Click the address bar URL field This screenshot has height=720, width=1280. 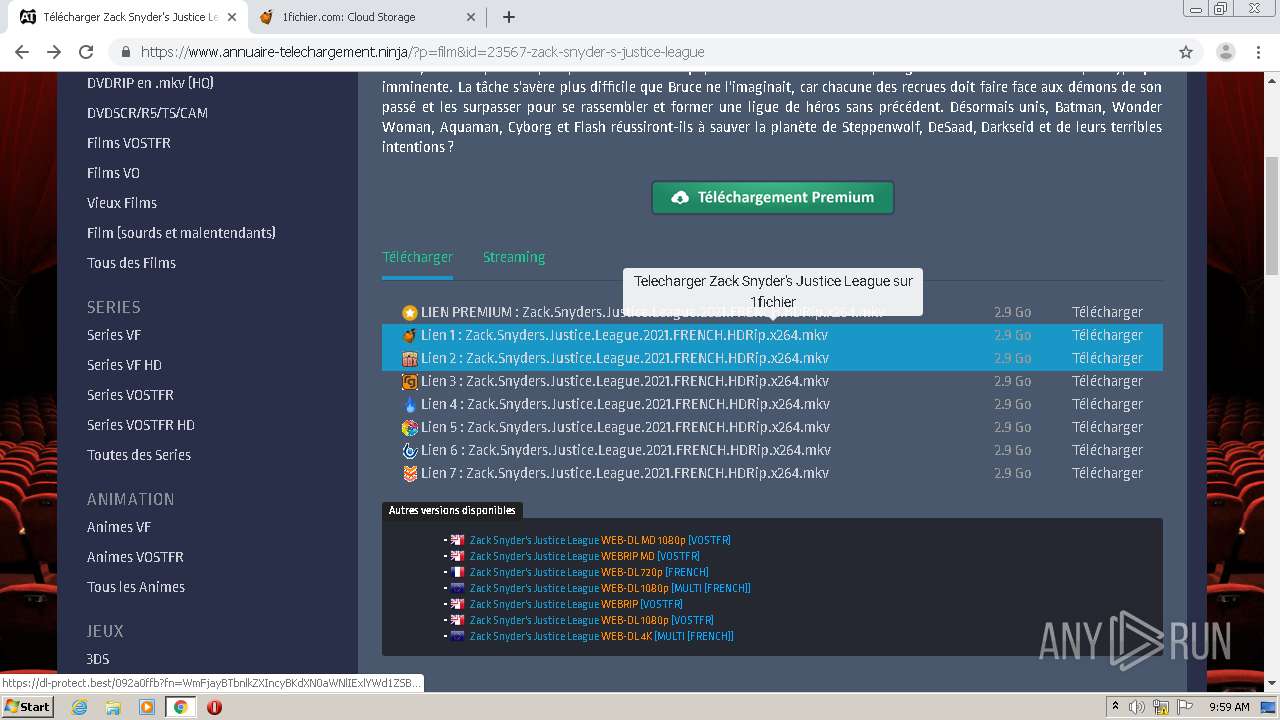pyautogui.click(x=640, y=52)
